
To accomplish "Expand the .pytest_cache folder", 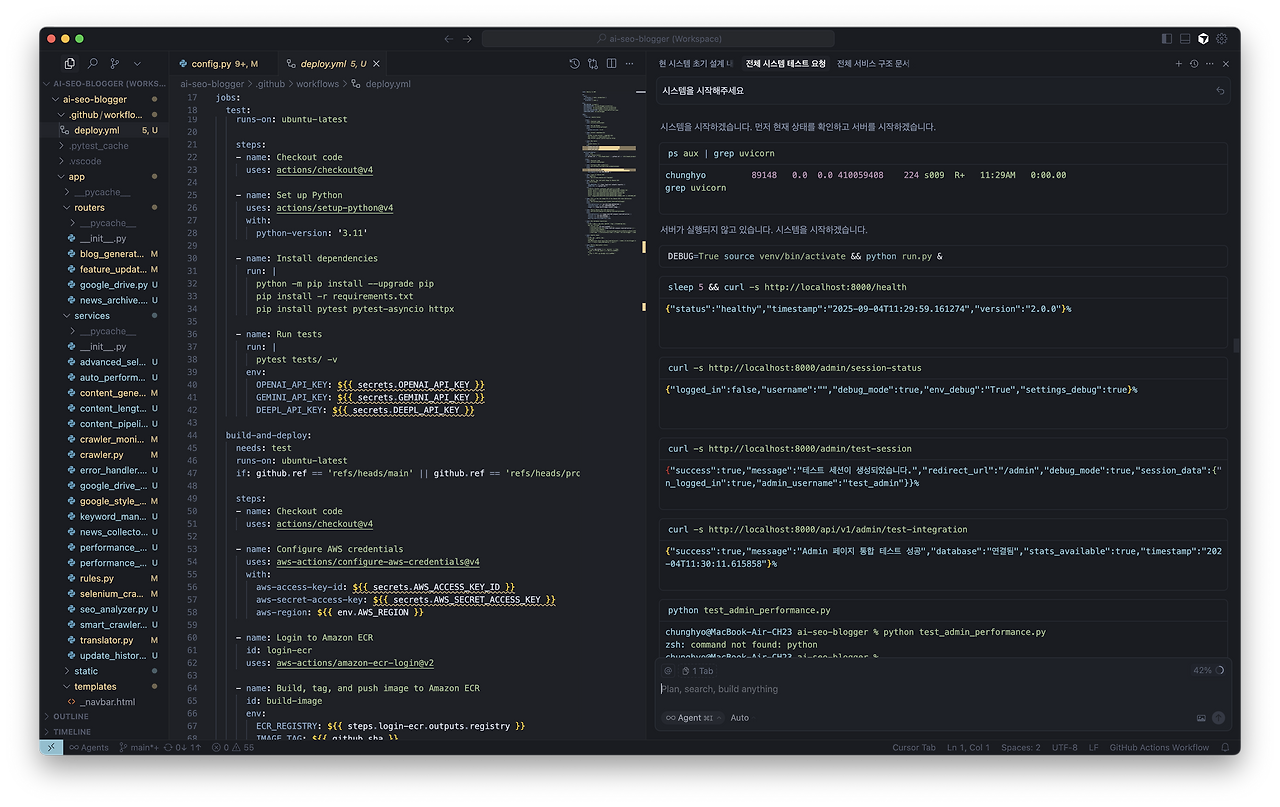I will [104, 146].
